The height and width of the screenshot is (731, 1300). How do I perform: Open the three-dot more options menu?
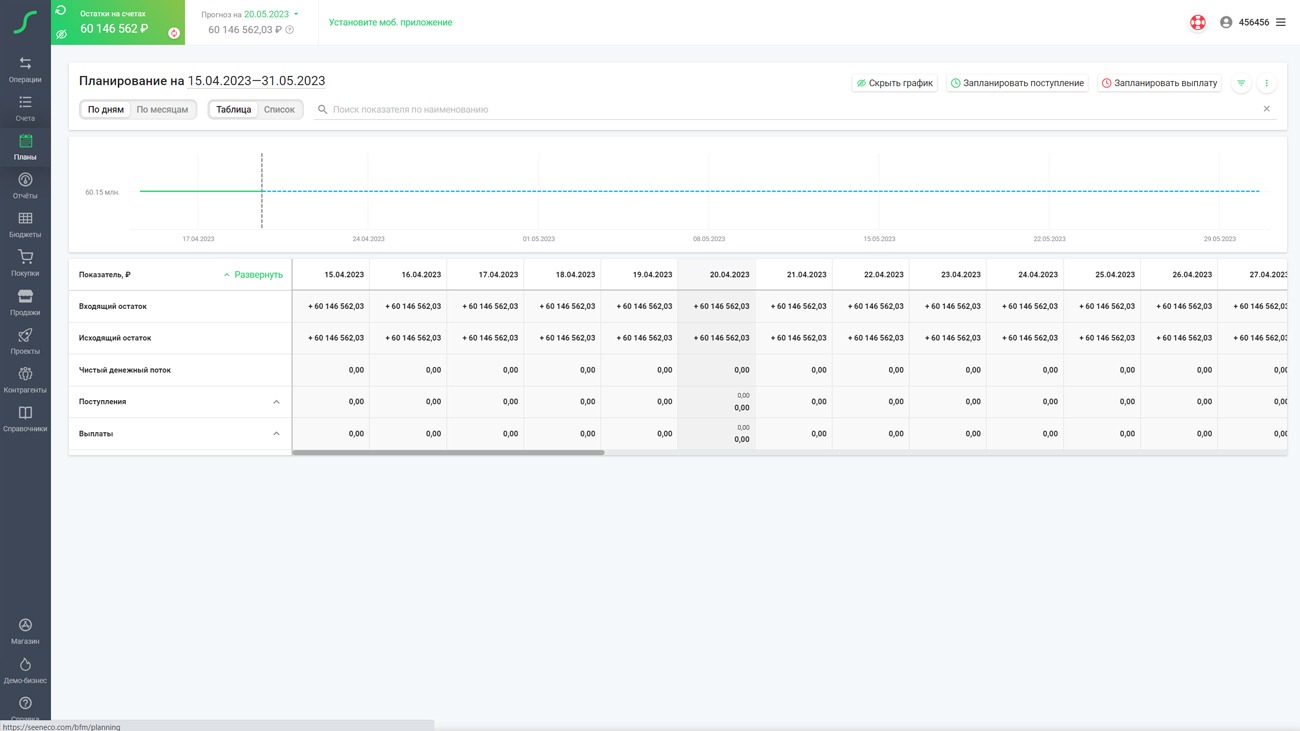pos(1266,83)
